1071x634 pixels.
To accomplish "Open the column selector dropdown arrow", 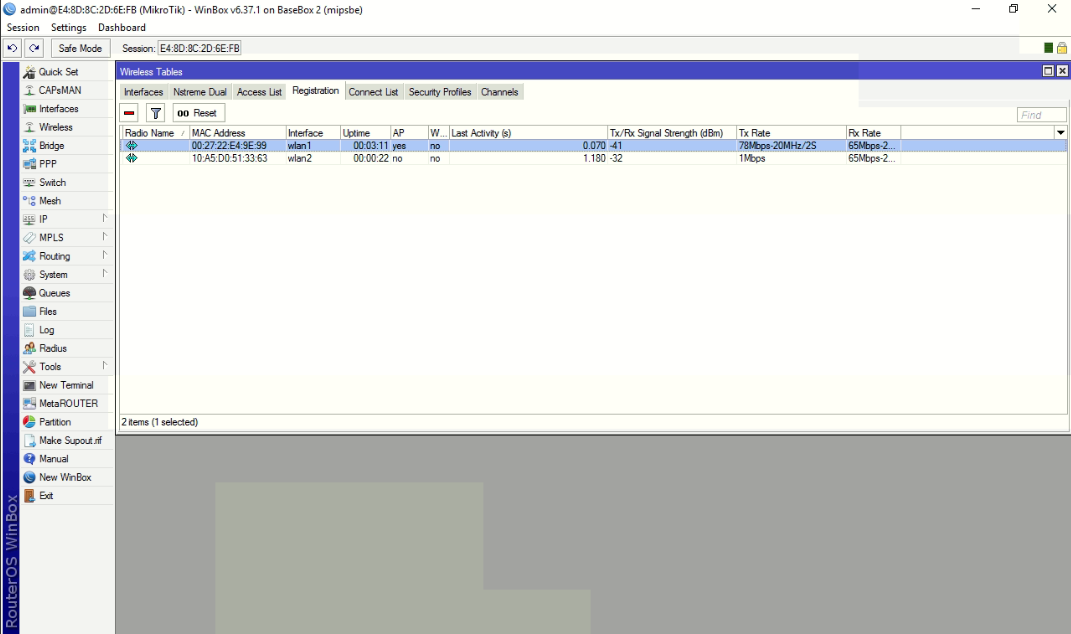I will [1061, 133].
